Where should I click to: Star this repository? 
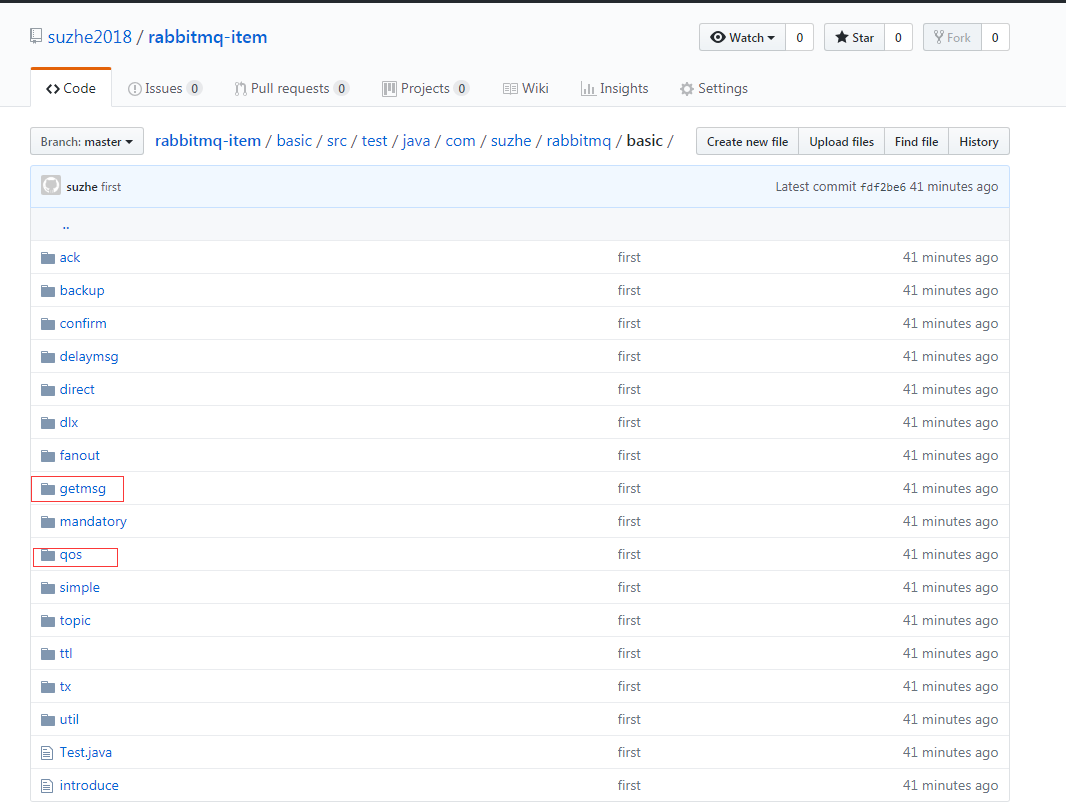pyautogui.click(x=855, y=37)
